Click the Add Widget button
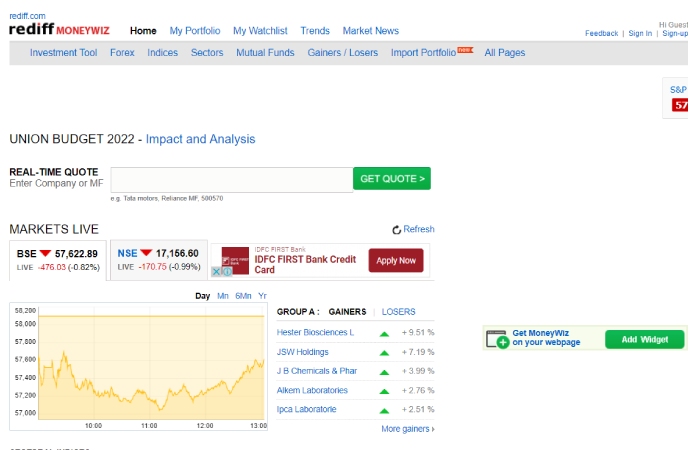The height and width of the screenshot is (450, 700). point(645,340)
